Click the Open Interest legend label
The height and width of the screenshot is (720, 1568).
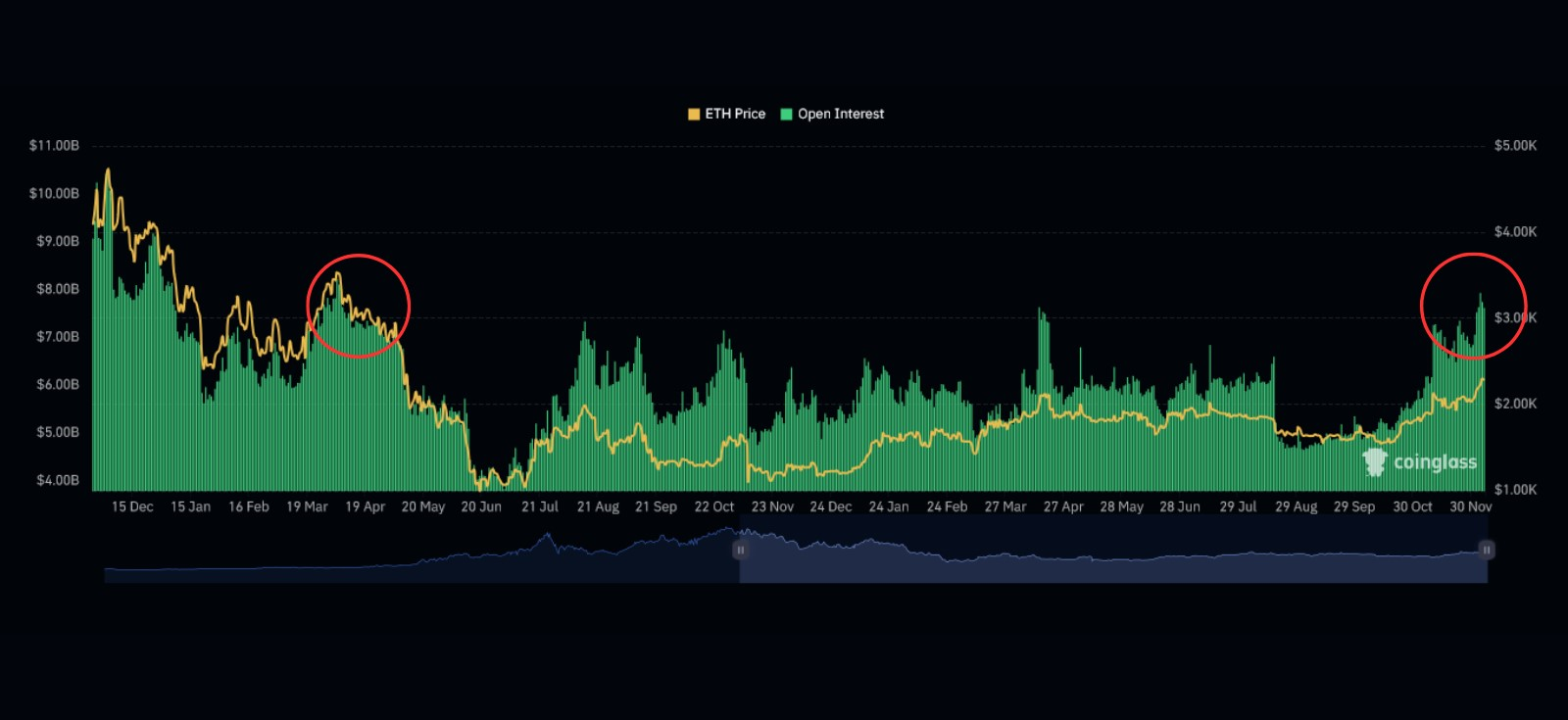pyautogui.click(x=841, y=115)
